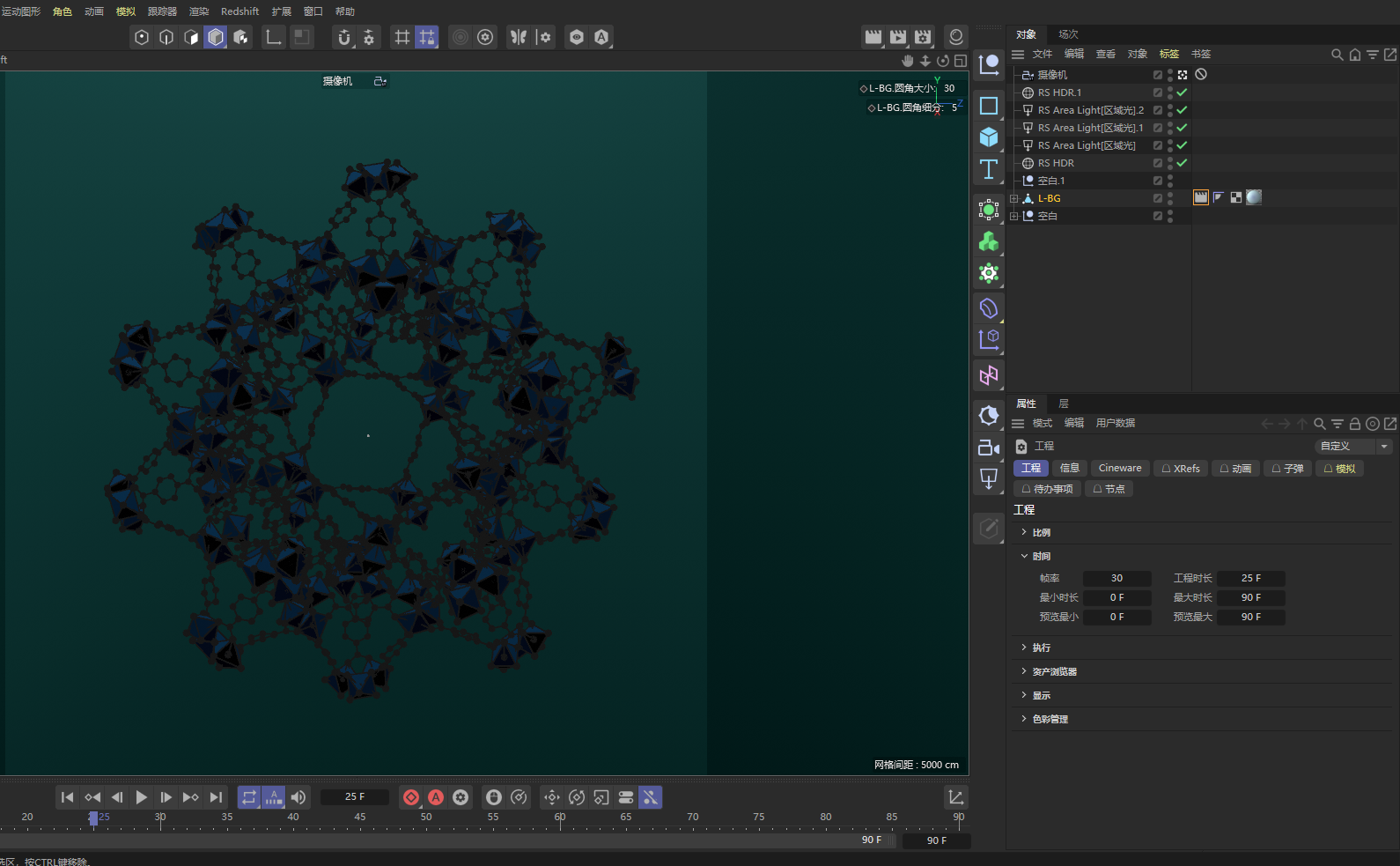This screenshot has width=1400, height=866.
Task: Click the search icon in the Attributes panel
Action: click(1320, 424)
